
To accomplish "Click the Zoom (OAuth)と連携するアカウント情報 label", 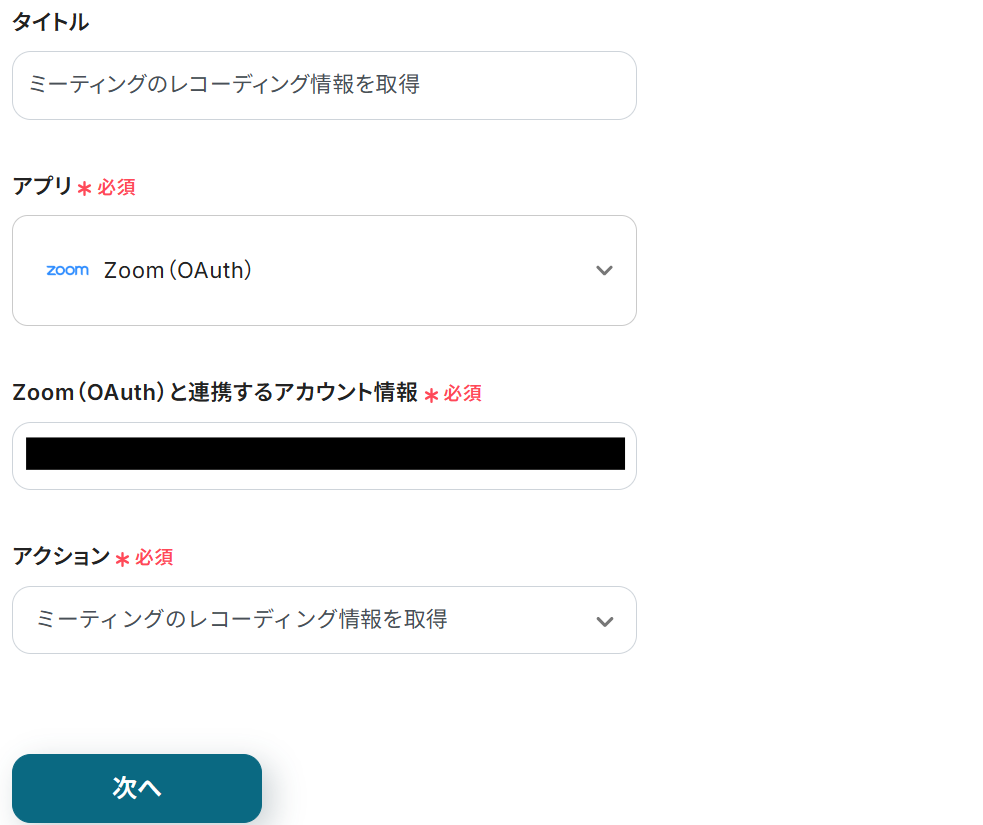I will (215, 393).
